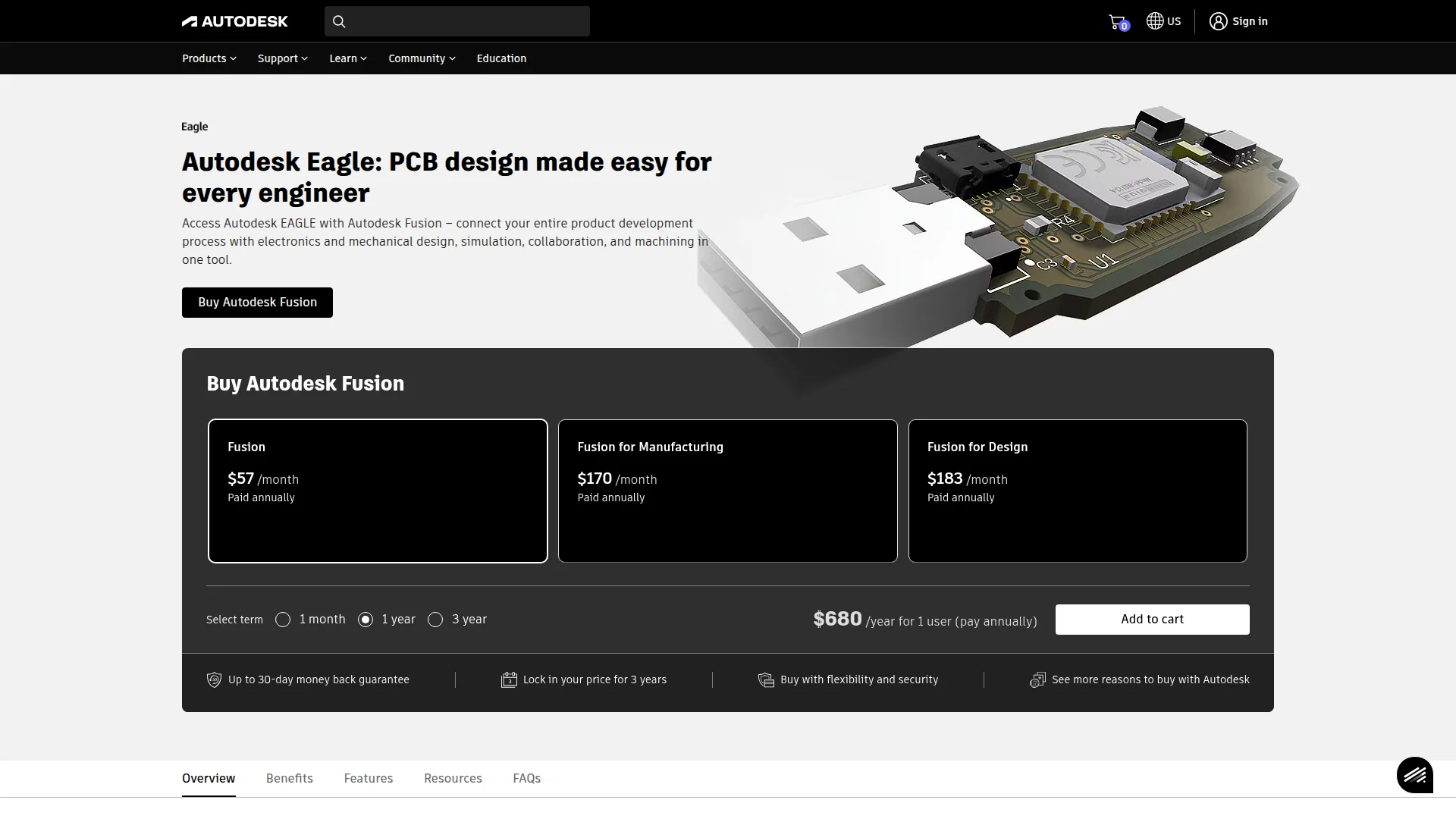Click the Eagle breadcrumb text
Viewport: 1456px width, 819px height.
pos(195,127)
